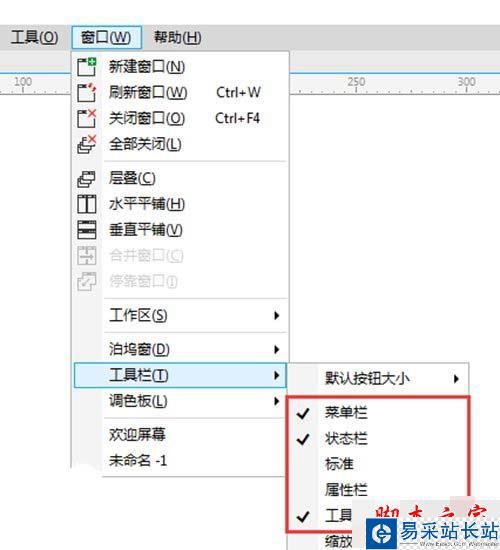Open the 工具(O) menu

(x=34, y=38)
